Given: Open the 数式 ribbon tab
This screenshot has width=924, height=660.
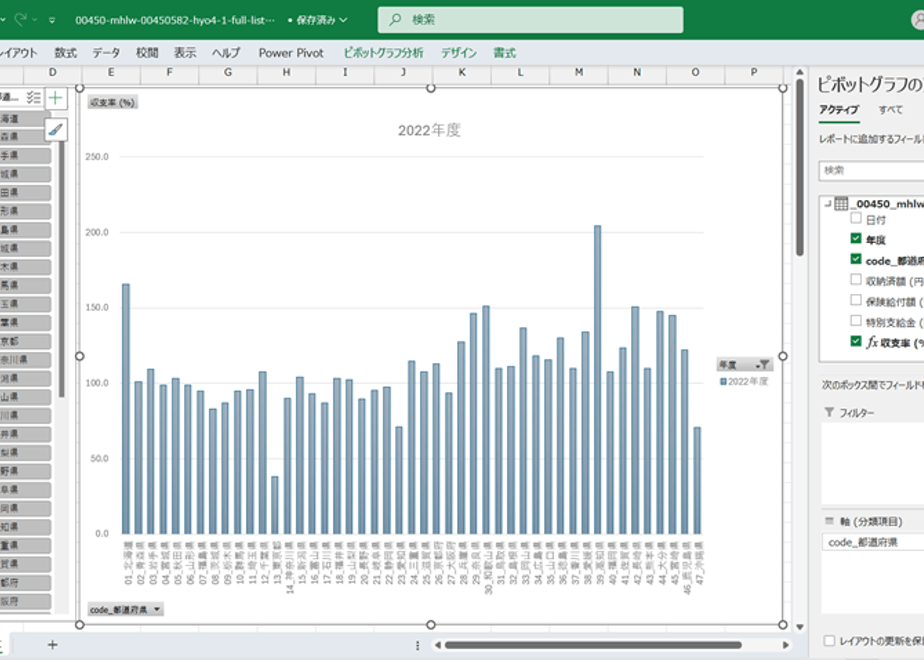Looking at the screenshot, I should [x=65, y=53].
